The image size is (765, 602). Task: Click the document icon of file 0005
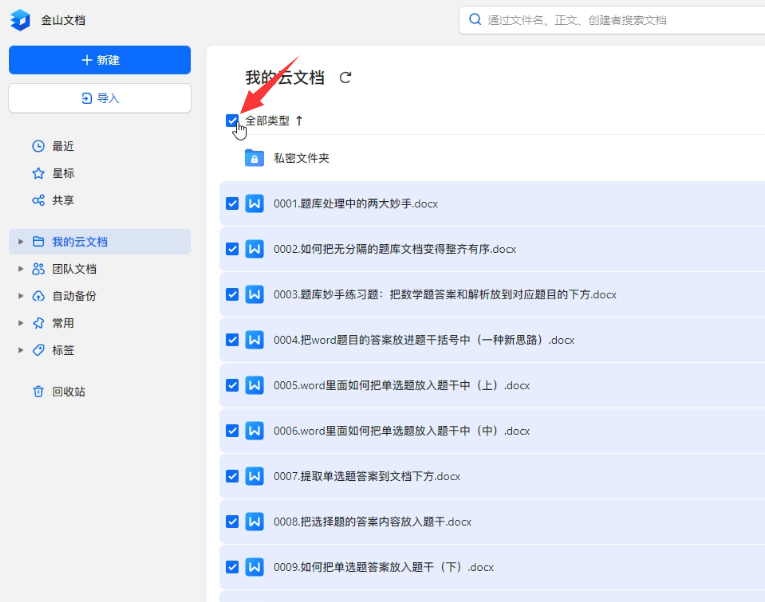(x=254, y=385)
